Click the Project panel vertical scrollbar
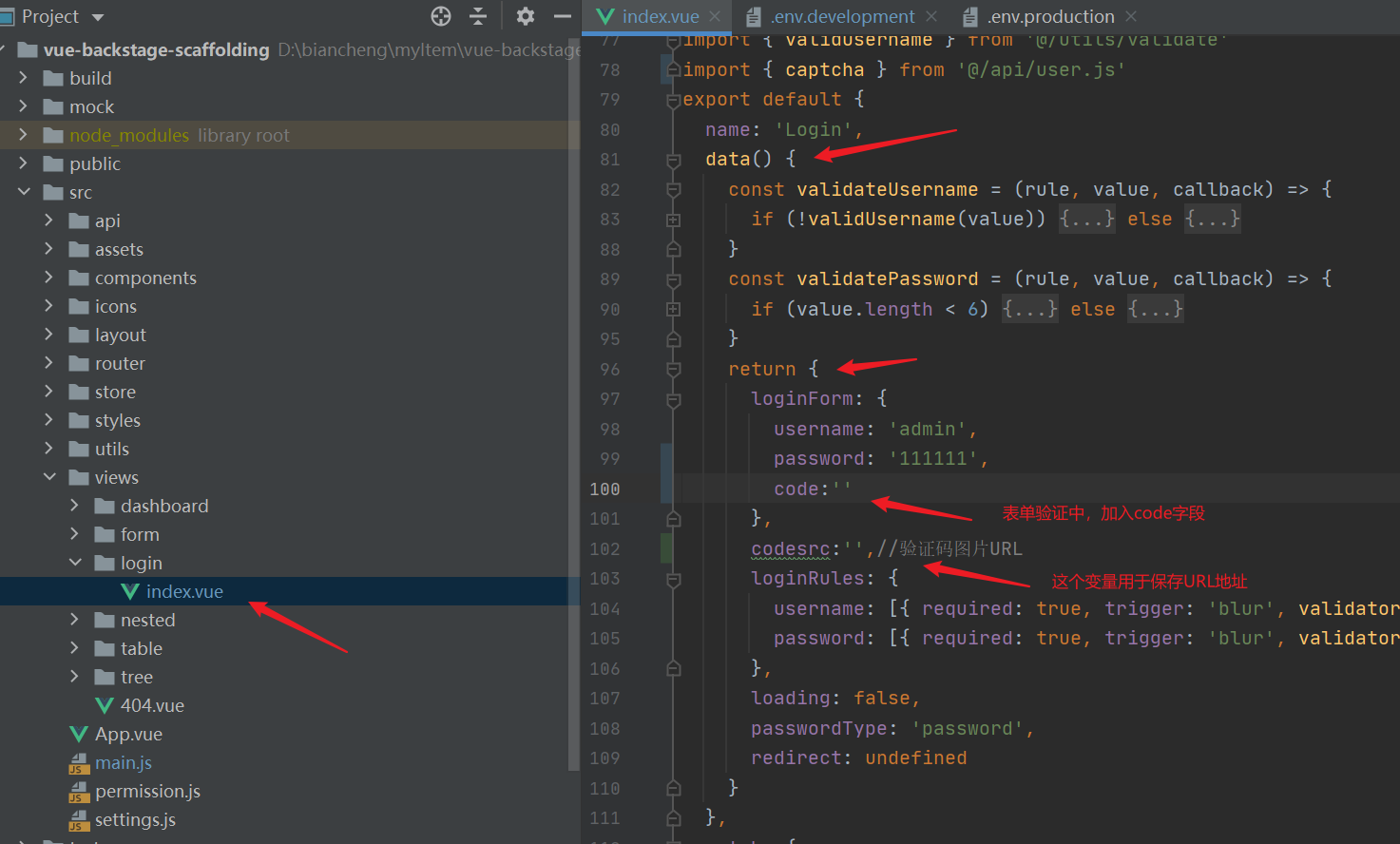 click(x=573, y=404)
